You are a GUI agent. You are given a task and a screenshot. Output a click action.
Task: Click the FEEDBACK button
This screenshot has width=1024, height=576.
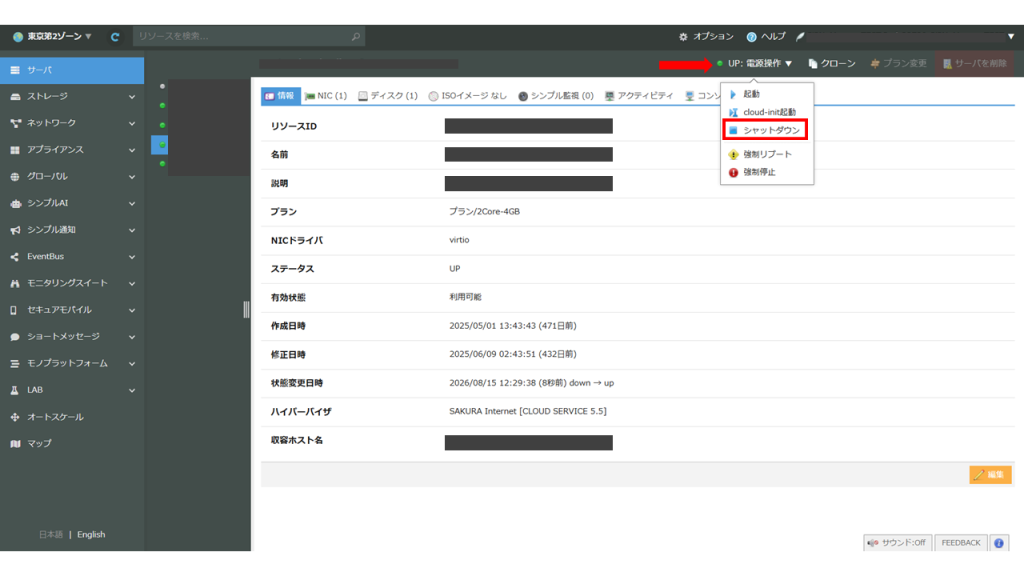[x=961, y=543]
